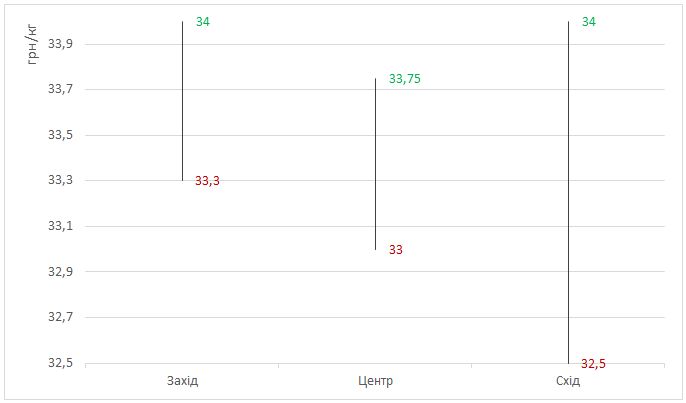Select the 33,1 y-axis tick label
Viewport: 686px width, 403px height.
[61, 226]
